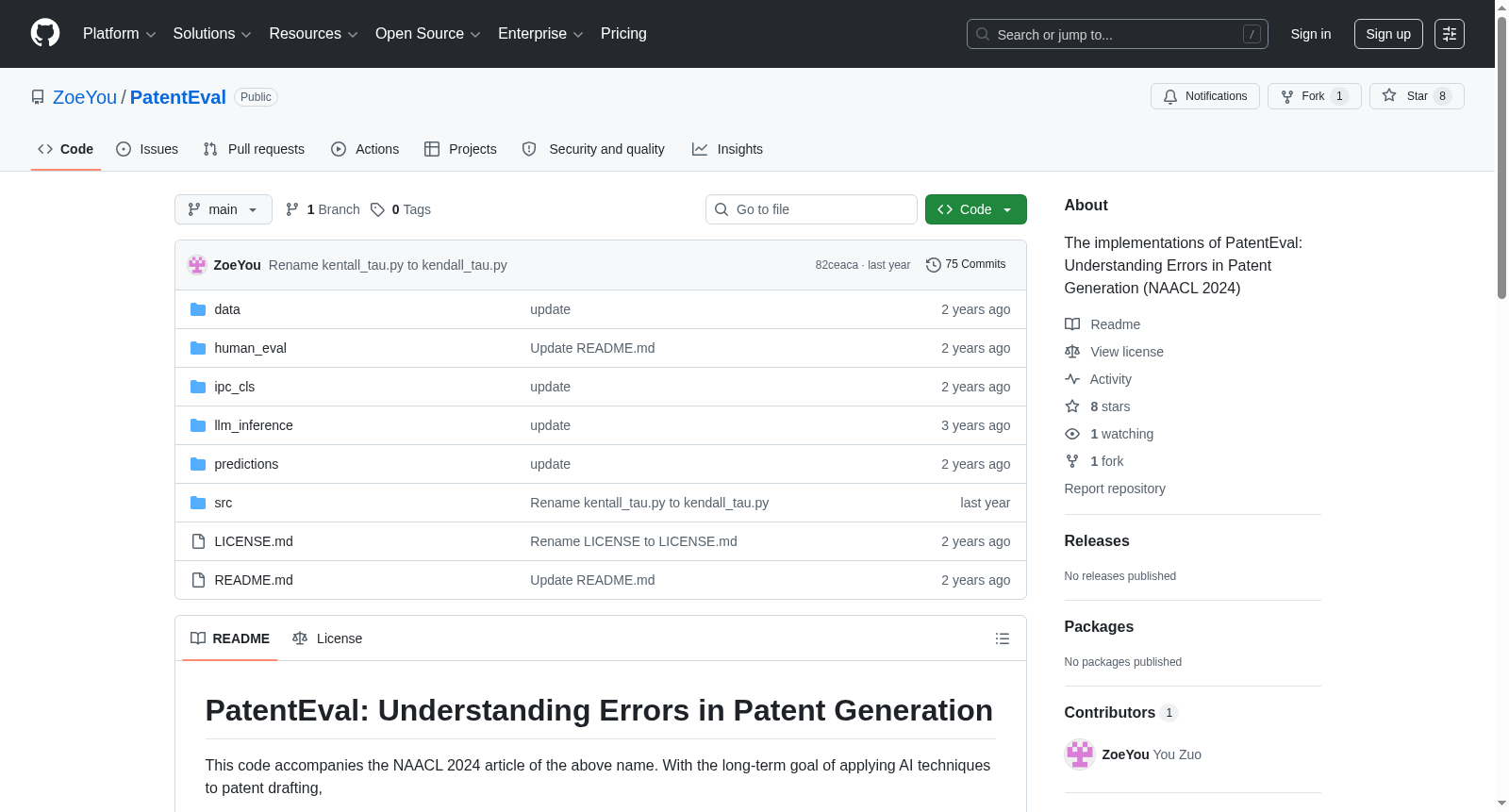This screenshot has height=812, width=1509.
Task: Expand the Solutions menu
Action: (x=212, y=34)
